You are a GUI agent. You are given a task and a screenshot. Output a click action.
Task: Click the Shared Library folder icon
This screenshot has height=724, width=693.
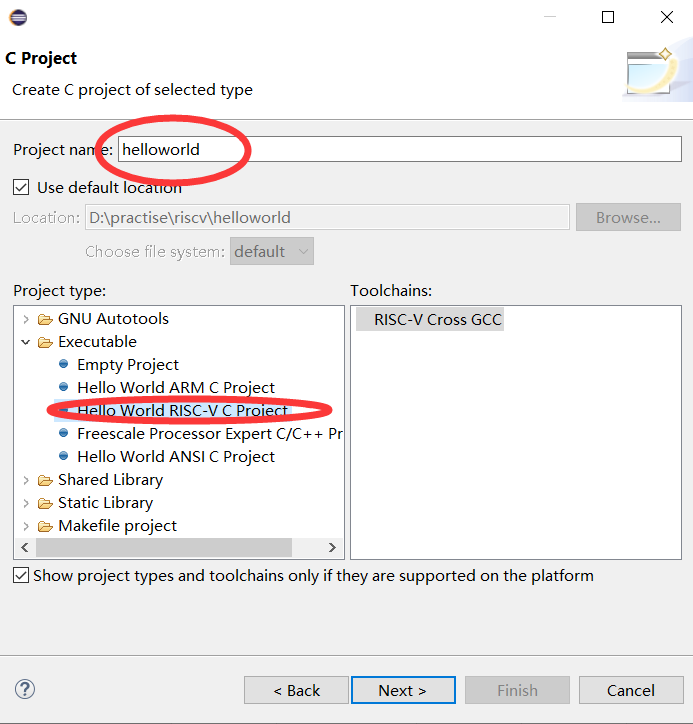click(x=45, y=480)
